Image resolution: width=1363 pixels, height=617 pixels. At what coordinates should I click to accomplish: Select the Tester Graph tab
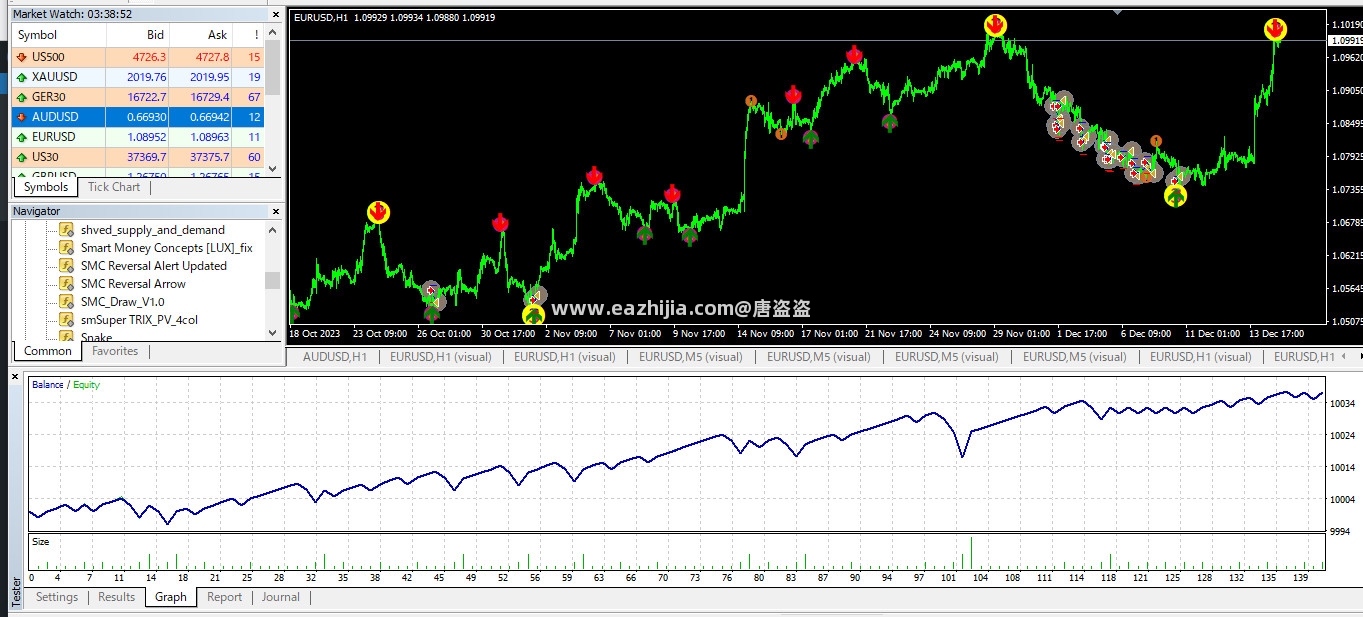pyautogui.click(x=171, y=597)
